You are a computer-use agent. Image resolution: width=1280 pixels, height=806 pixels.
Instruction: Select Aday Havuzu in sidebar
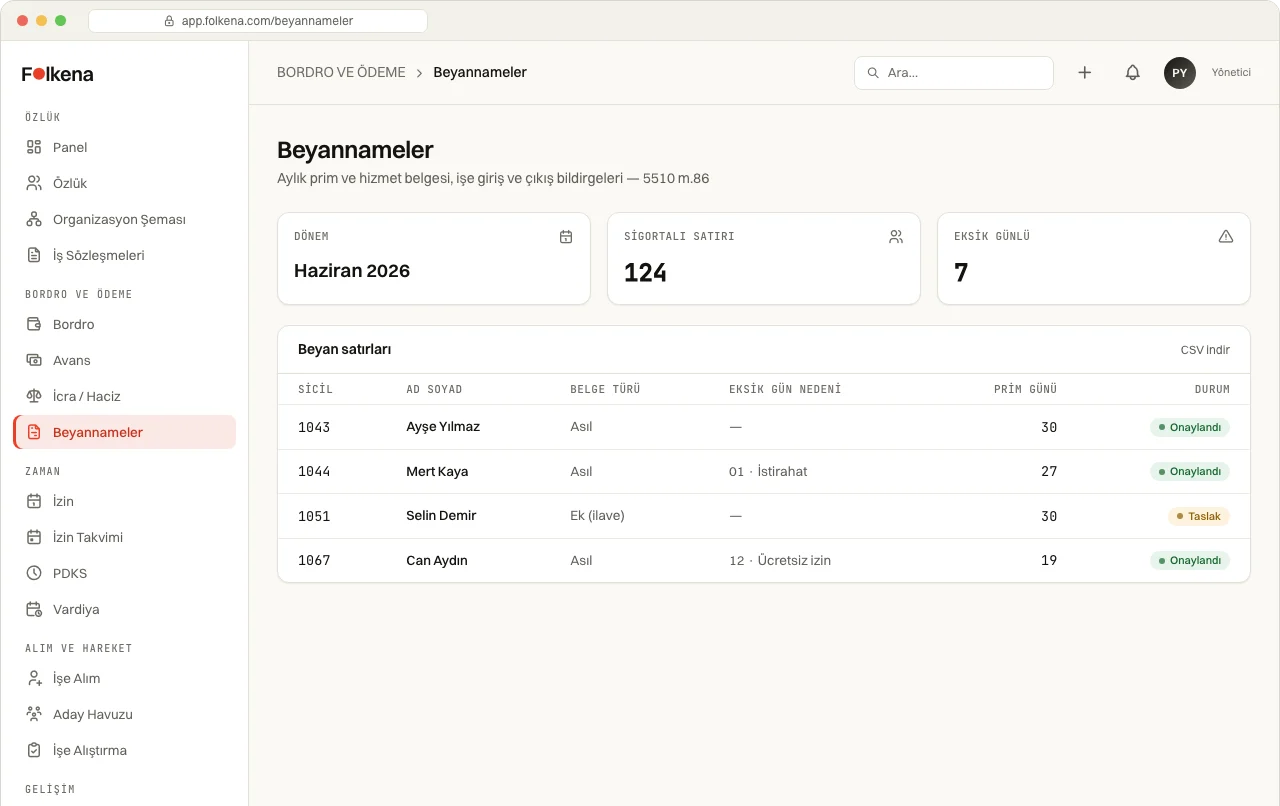click(x=125, y=714)
